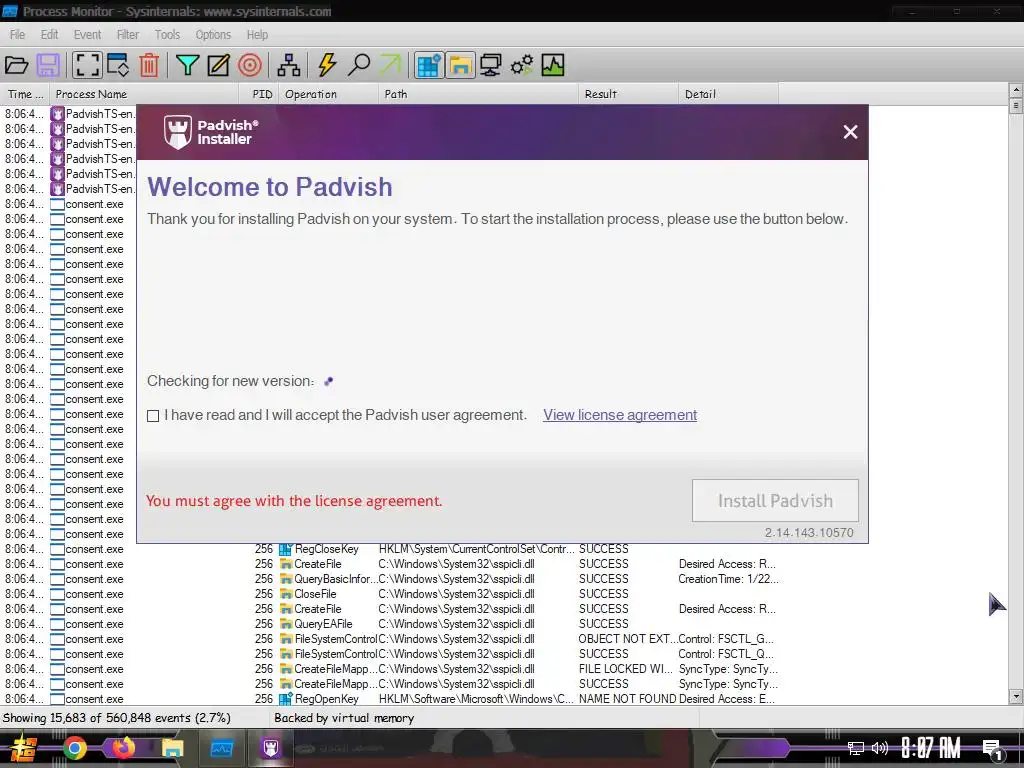
Task: Click the Showing 15,683 events status text
Action: click(x=117, y=718)
